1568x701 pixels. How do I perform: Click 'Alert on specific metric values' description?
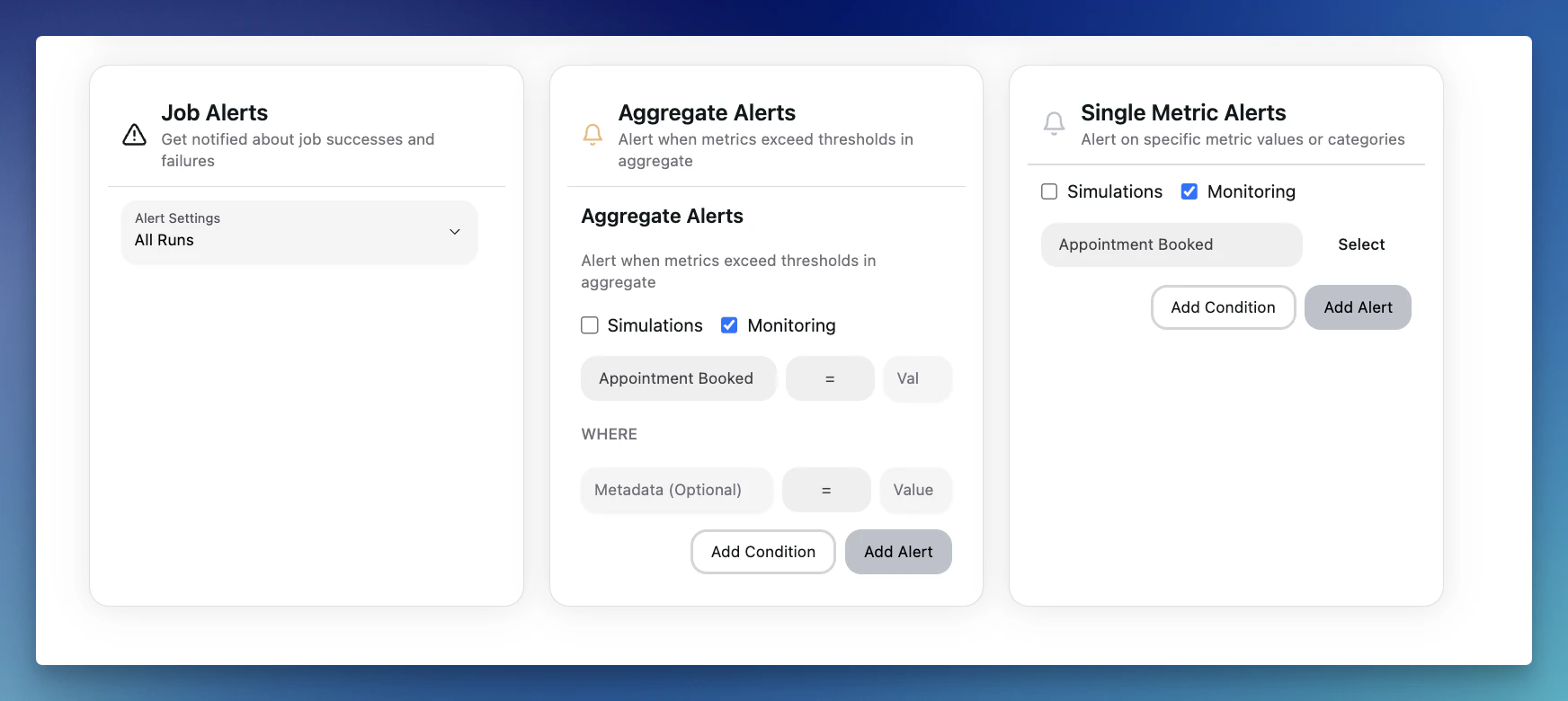coord(1243,139)
